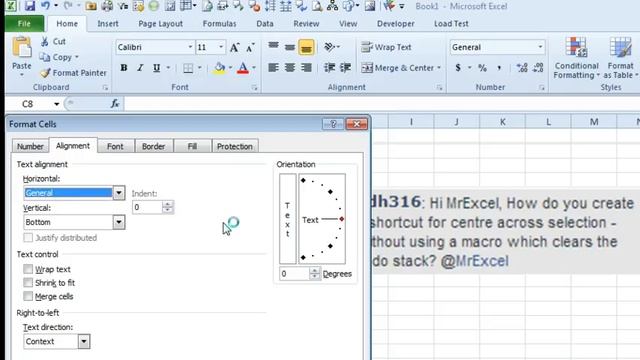Open the Alignment group dialog launcher
The width and height of the screenshot is (640, 360).
point(439,87)
